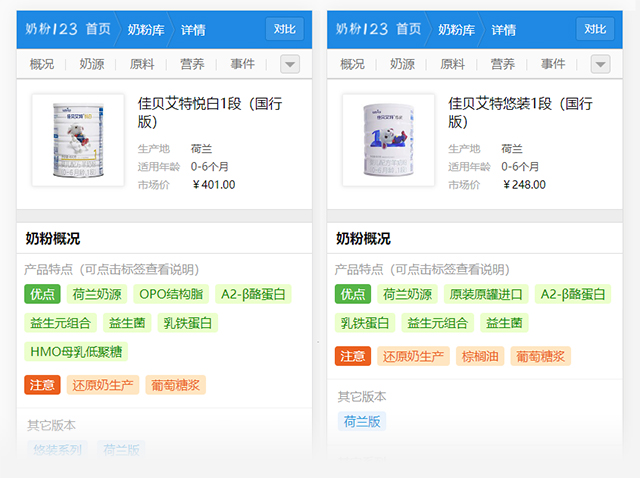
Task: Open the 佳贝艾特悠装1段 product image
Action: pos(388,140)
